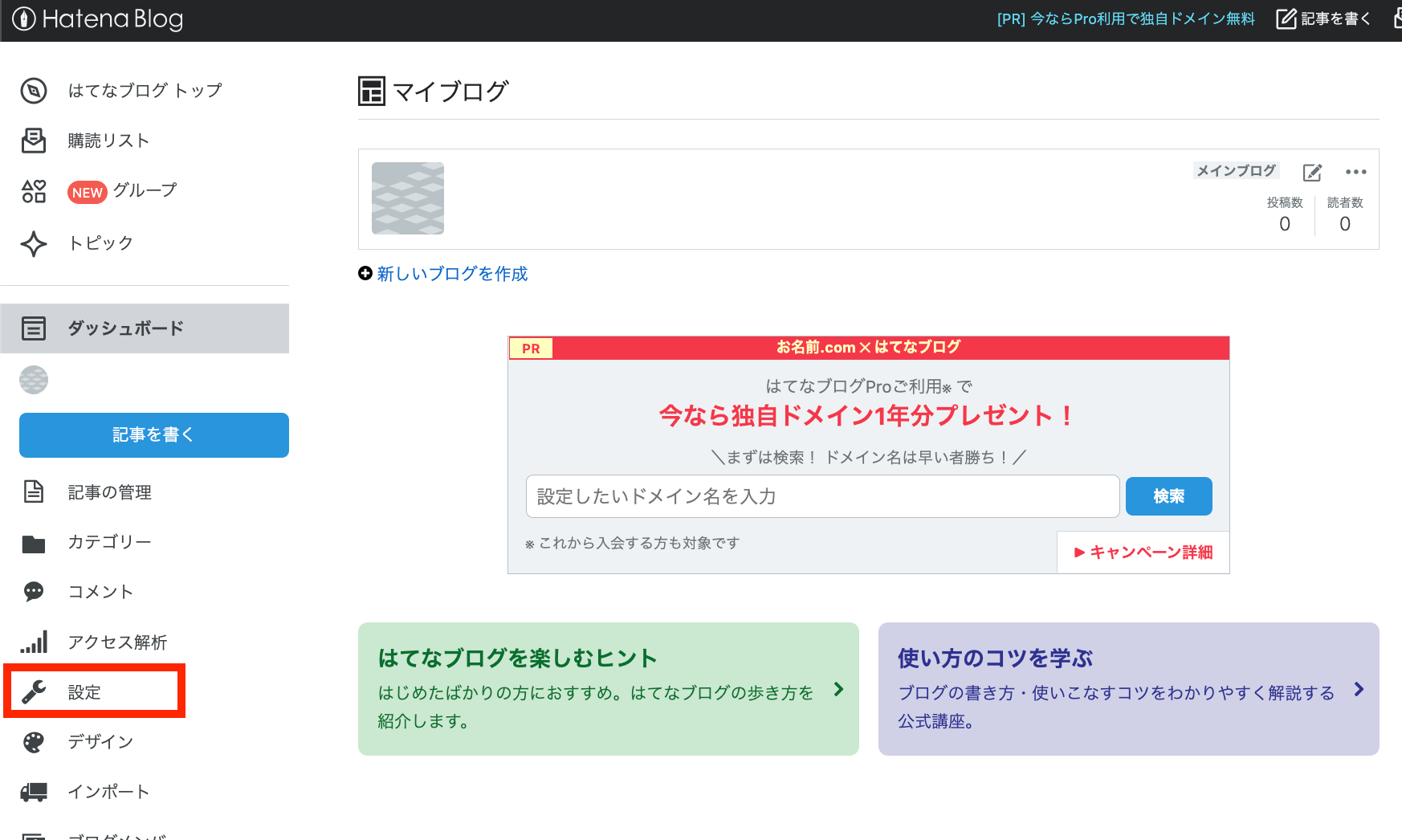
Task: Click the Hatena Blog logo
Action: [97, 18]
